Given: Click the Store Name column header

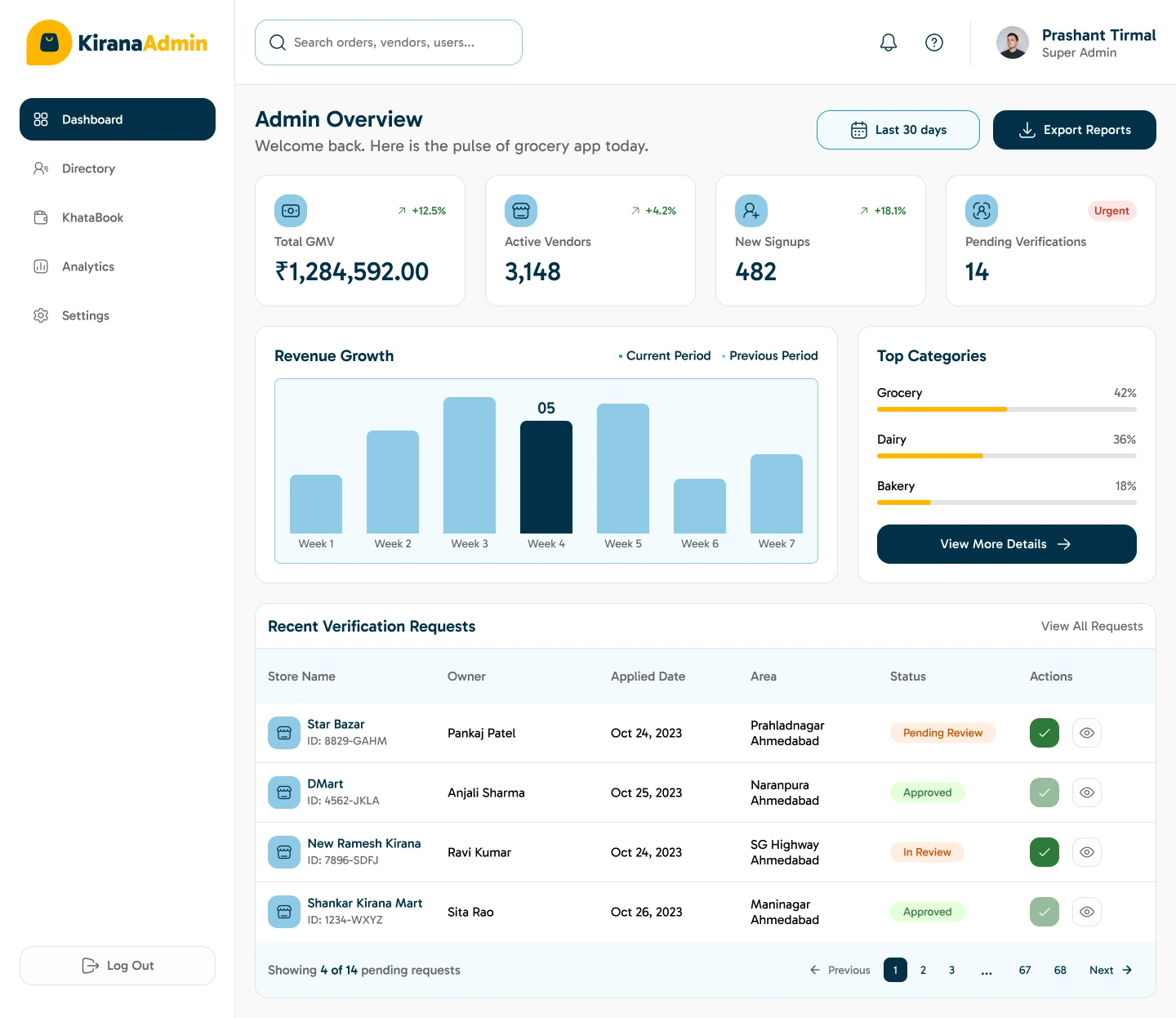Looking at the screenshot, I should [301, 676].
